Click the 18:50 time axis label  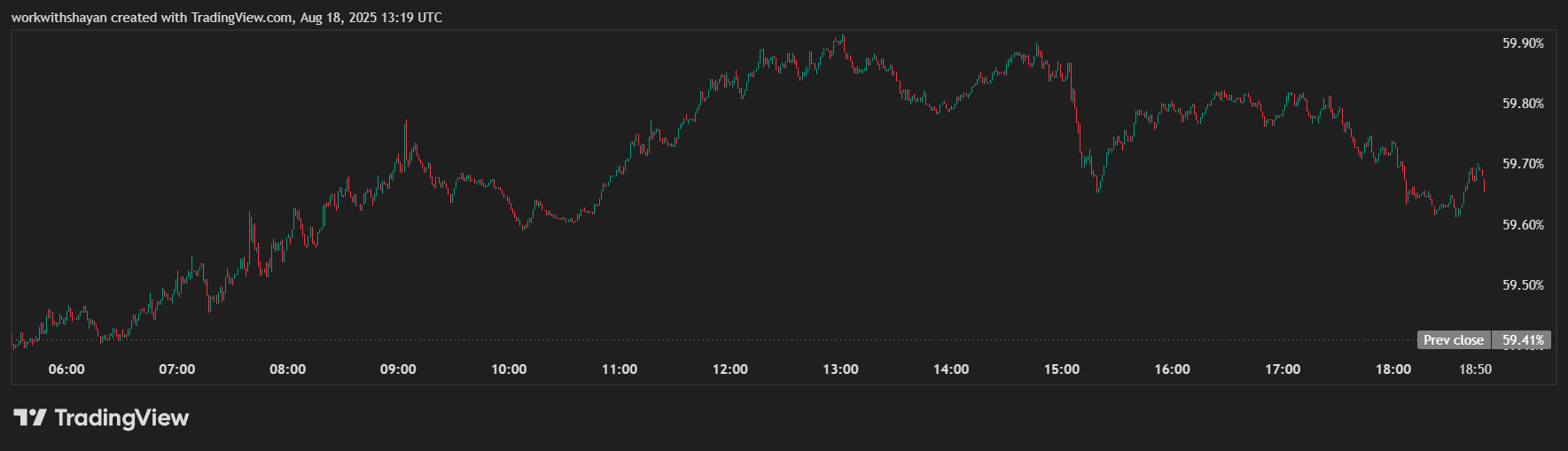click(1476, 369)
